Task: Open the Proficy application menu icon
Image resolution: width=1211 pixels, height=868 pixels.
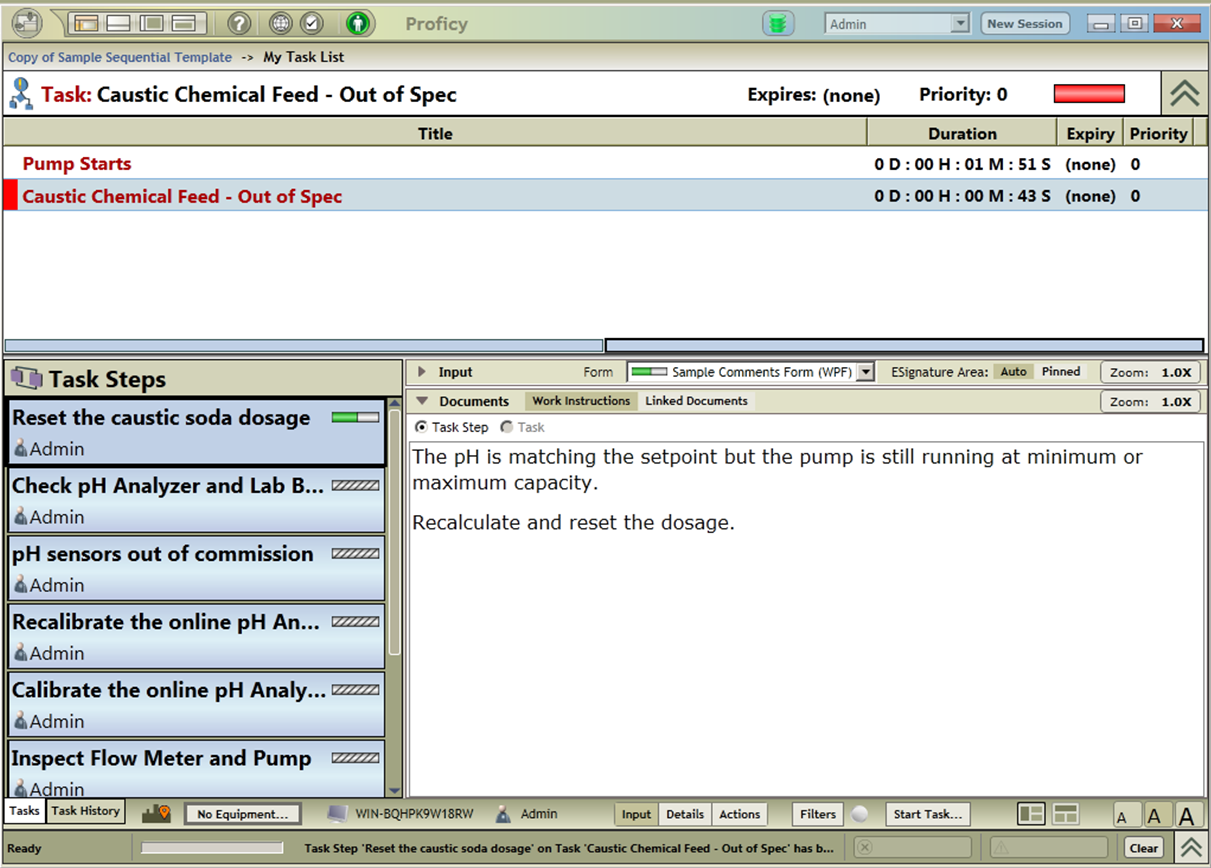Action: [27, 23]
